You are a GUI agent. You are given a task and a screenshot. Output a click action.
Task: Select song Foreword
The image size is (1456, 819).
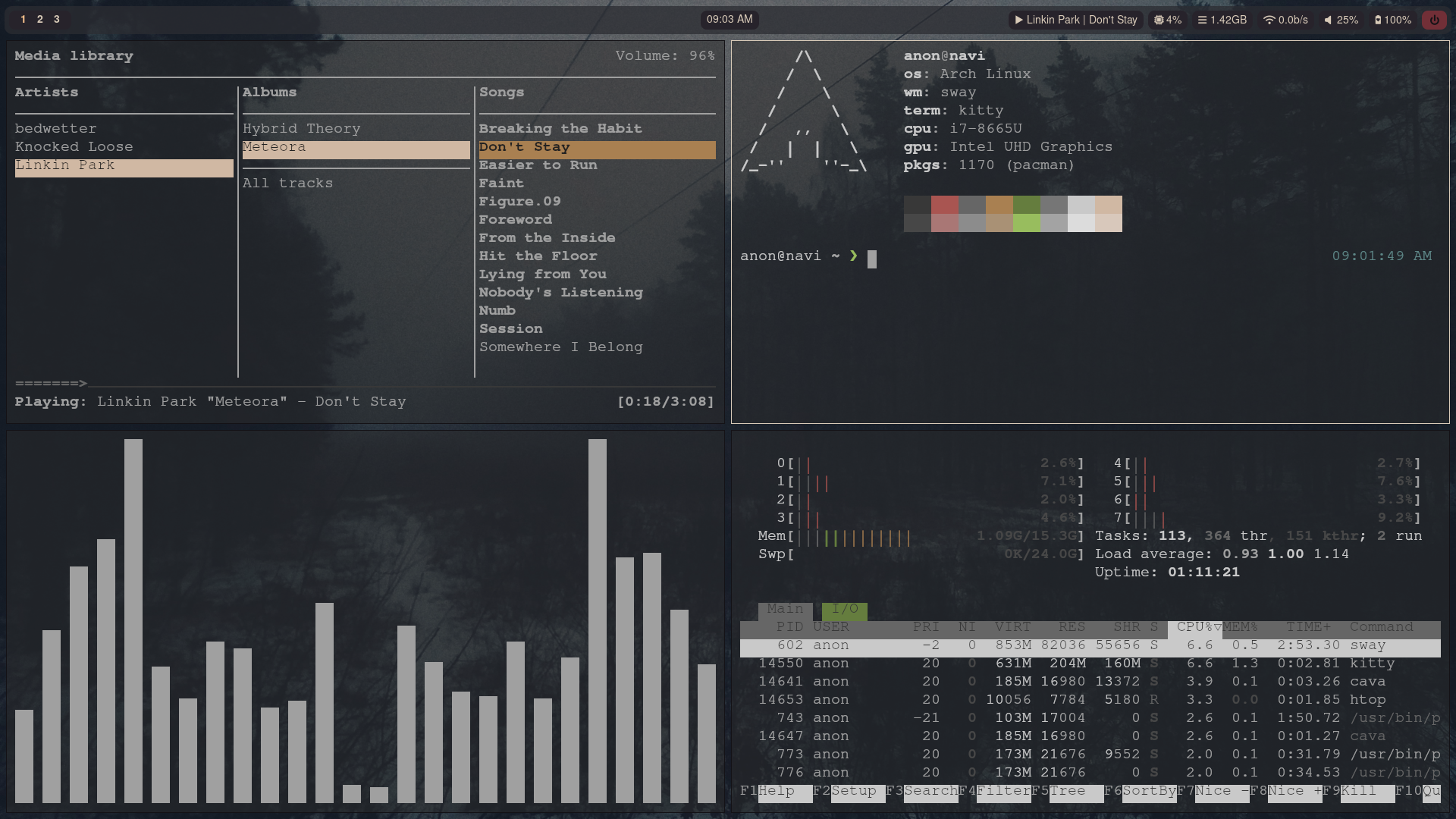click(x=597, y=220)
